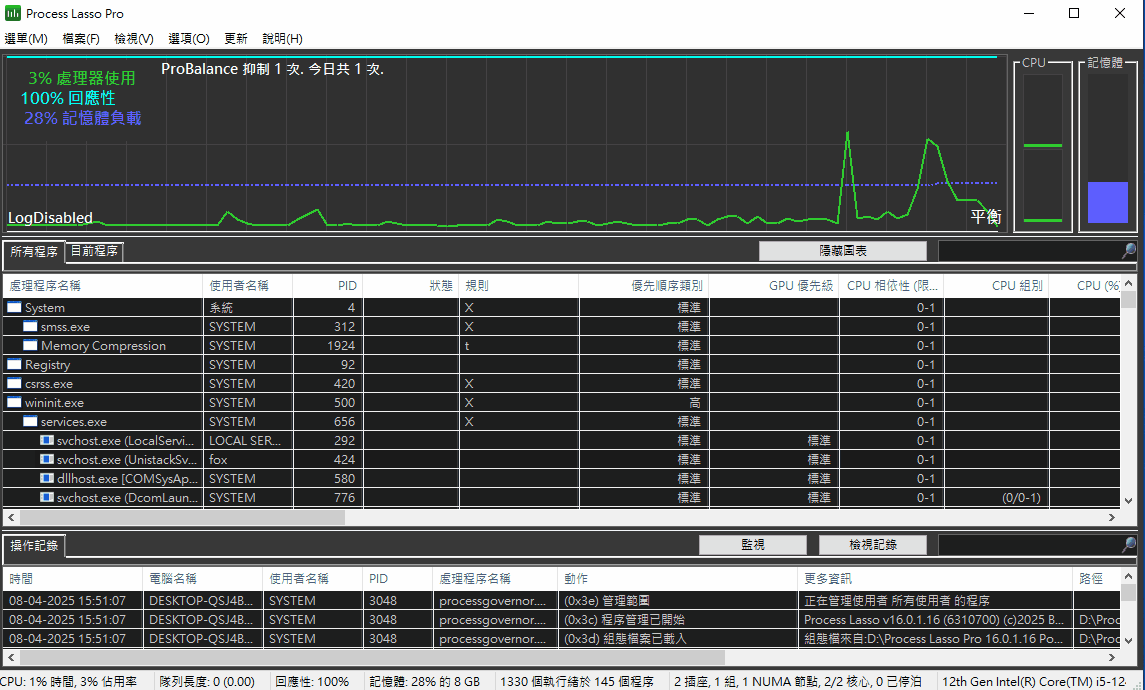Click log entry (0x3e) 管理範圍
Image resolution: width=1145 pixels, height=690 pixels.
[x=606, y=600]
